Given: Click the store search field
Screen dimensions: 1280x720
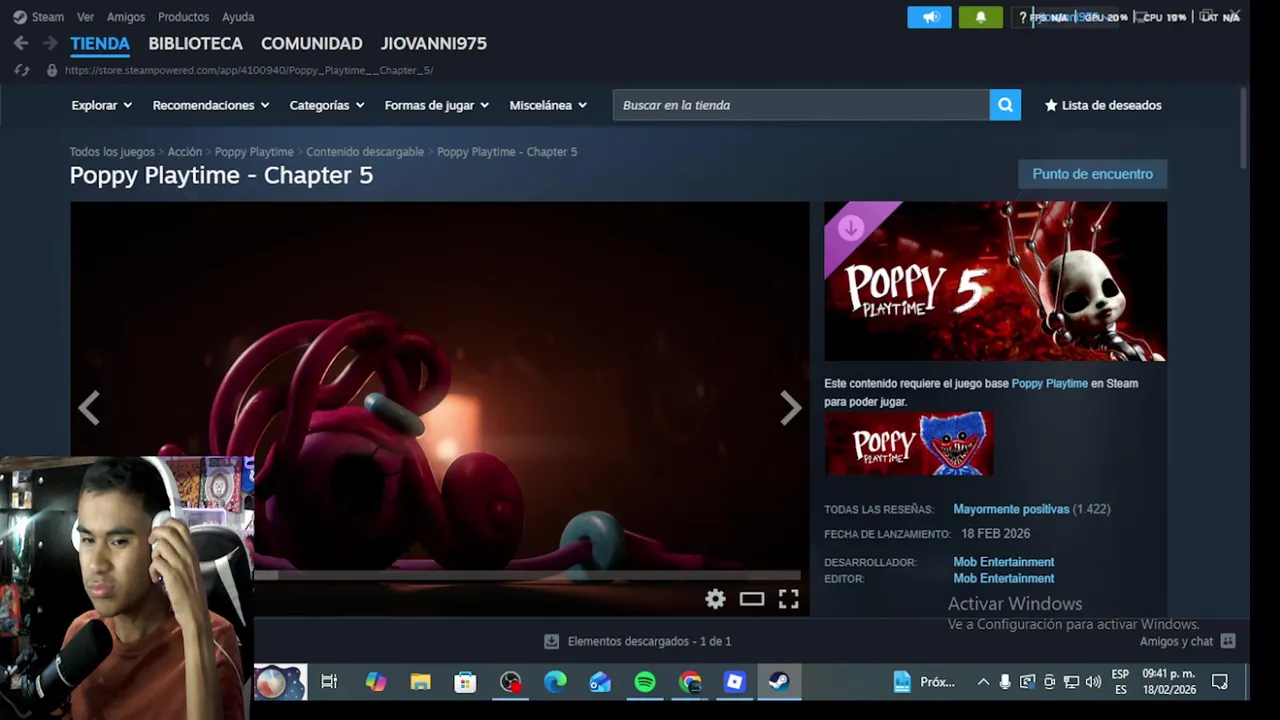Looking at the screenshot, I should click(801, 105).
